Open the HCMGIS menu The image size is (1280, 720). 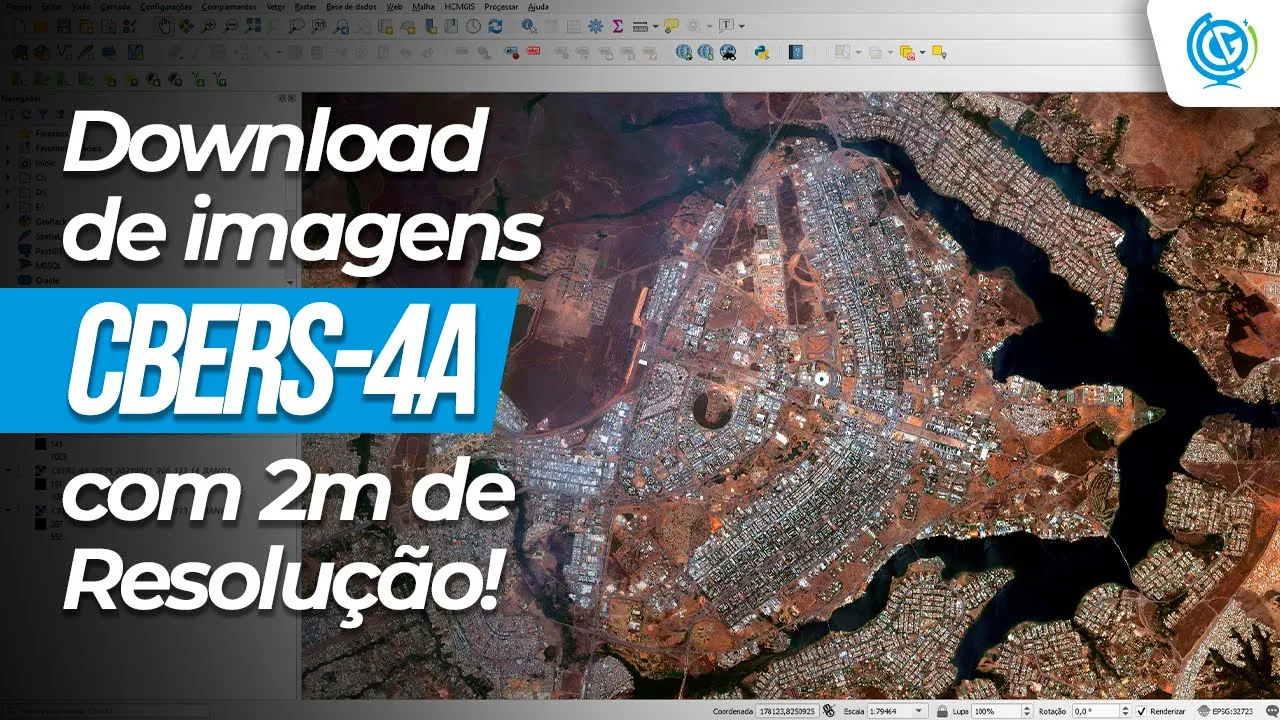tap(460, 7)
